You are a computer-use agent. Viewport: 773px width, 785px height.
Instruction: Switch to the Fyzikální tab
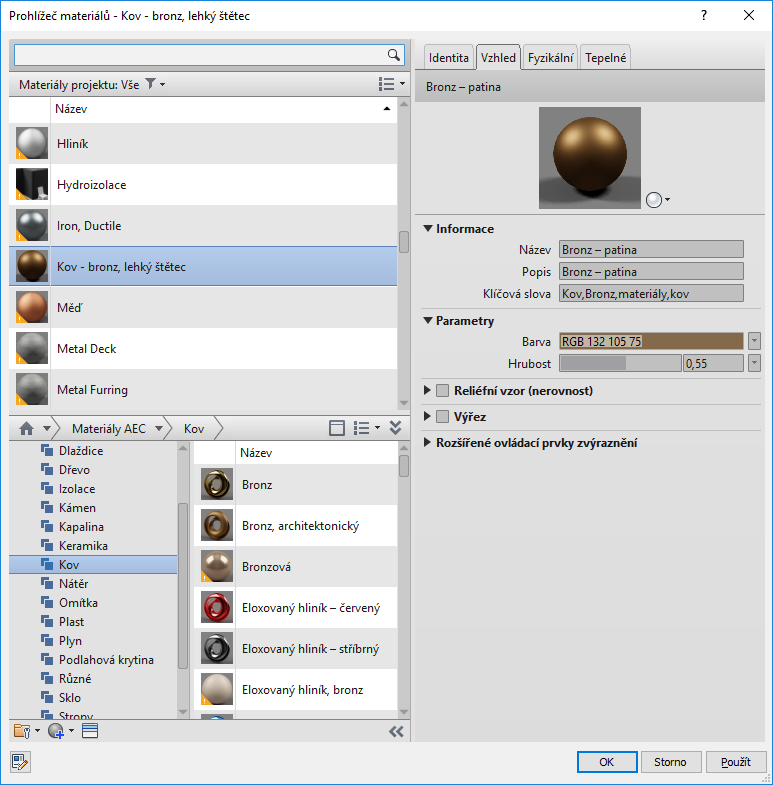coord(550,58)
